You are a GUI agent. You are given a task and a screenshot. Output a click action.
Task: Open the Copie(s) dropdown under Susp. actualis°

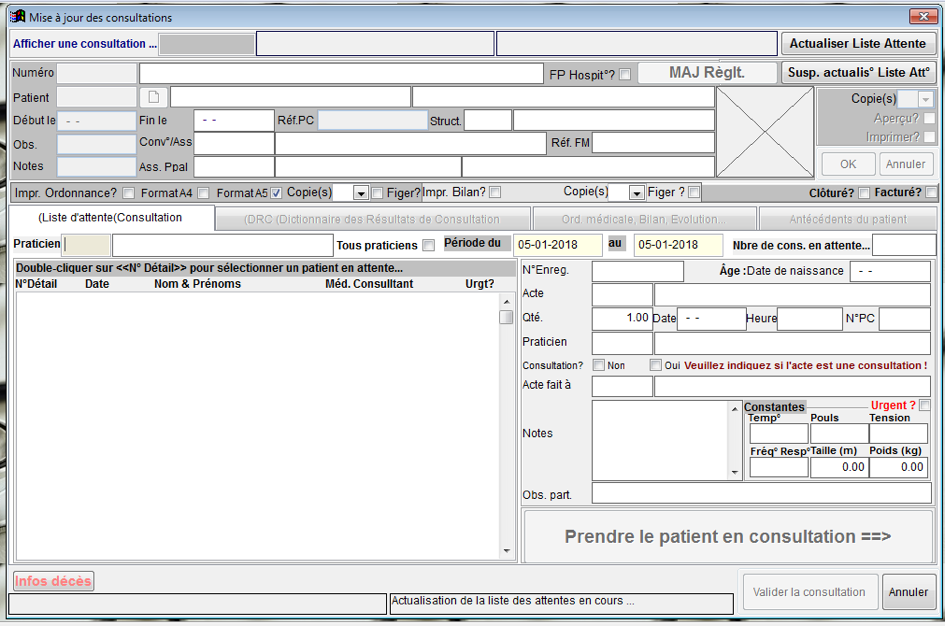[925, 99]
